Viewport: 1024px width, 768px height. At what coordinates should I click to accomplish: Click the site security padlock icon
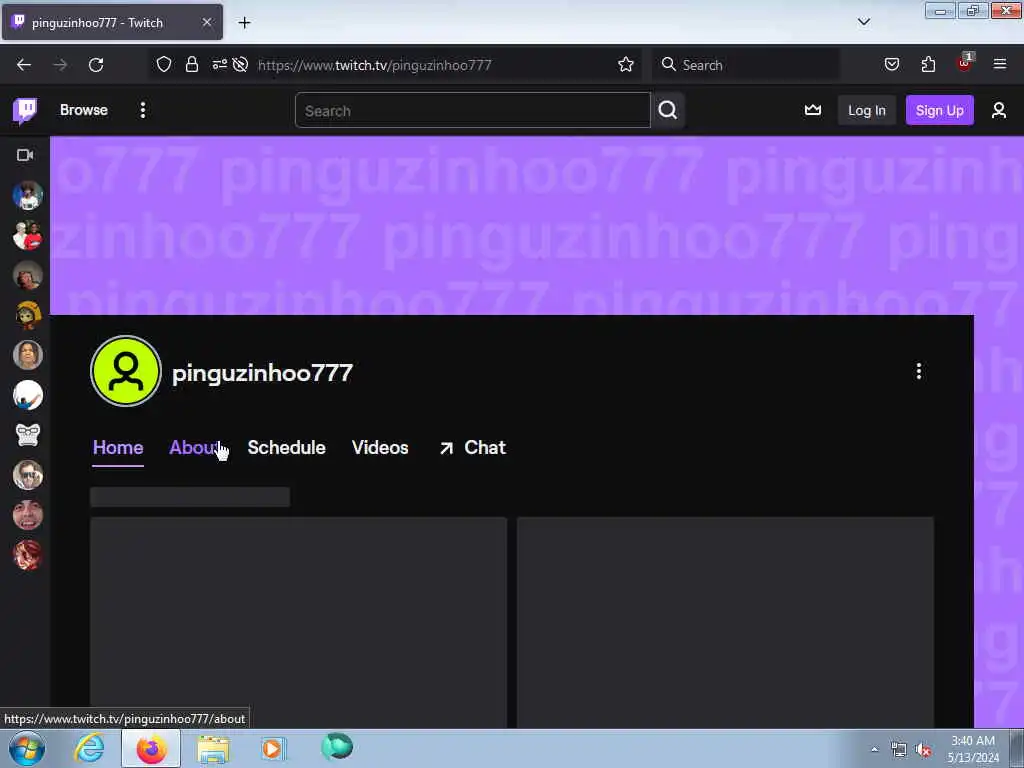191,64
